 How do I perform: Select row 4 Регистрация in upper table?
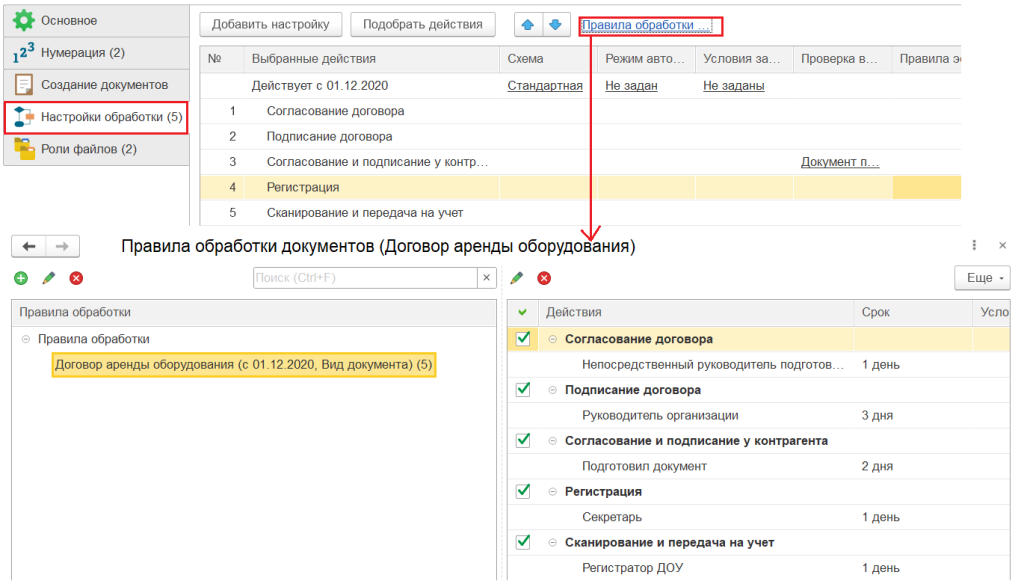tap(580, 187)
